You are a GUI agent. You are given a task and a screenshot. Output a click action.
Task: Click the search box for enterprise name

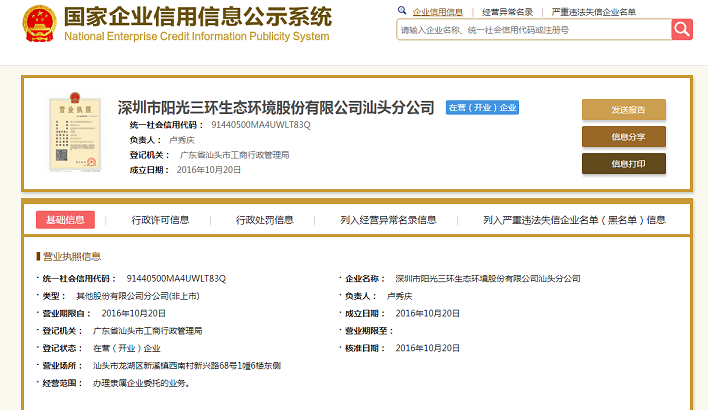[532, 30]
